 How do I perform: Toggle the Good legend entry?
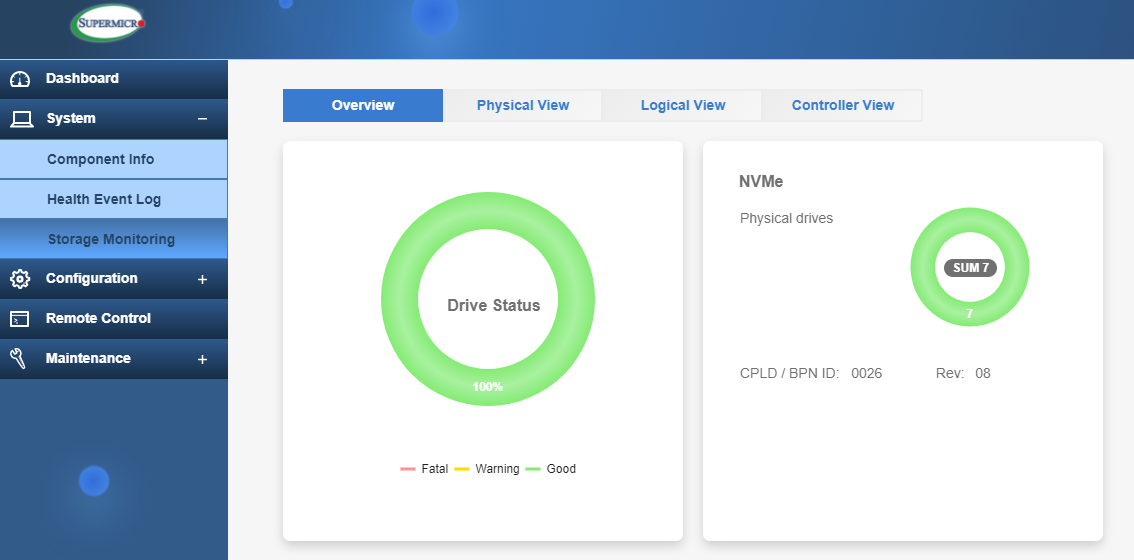point(551,468)
